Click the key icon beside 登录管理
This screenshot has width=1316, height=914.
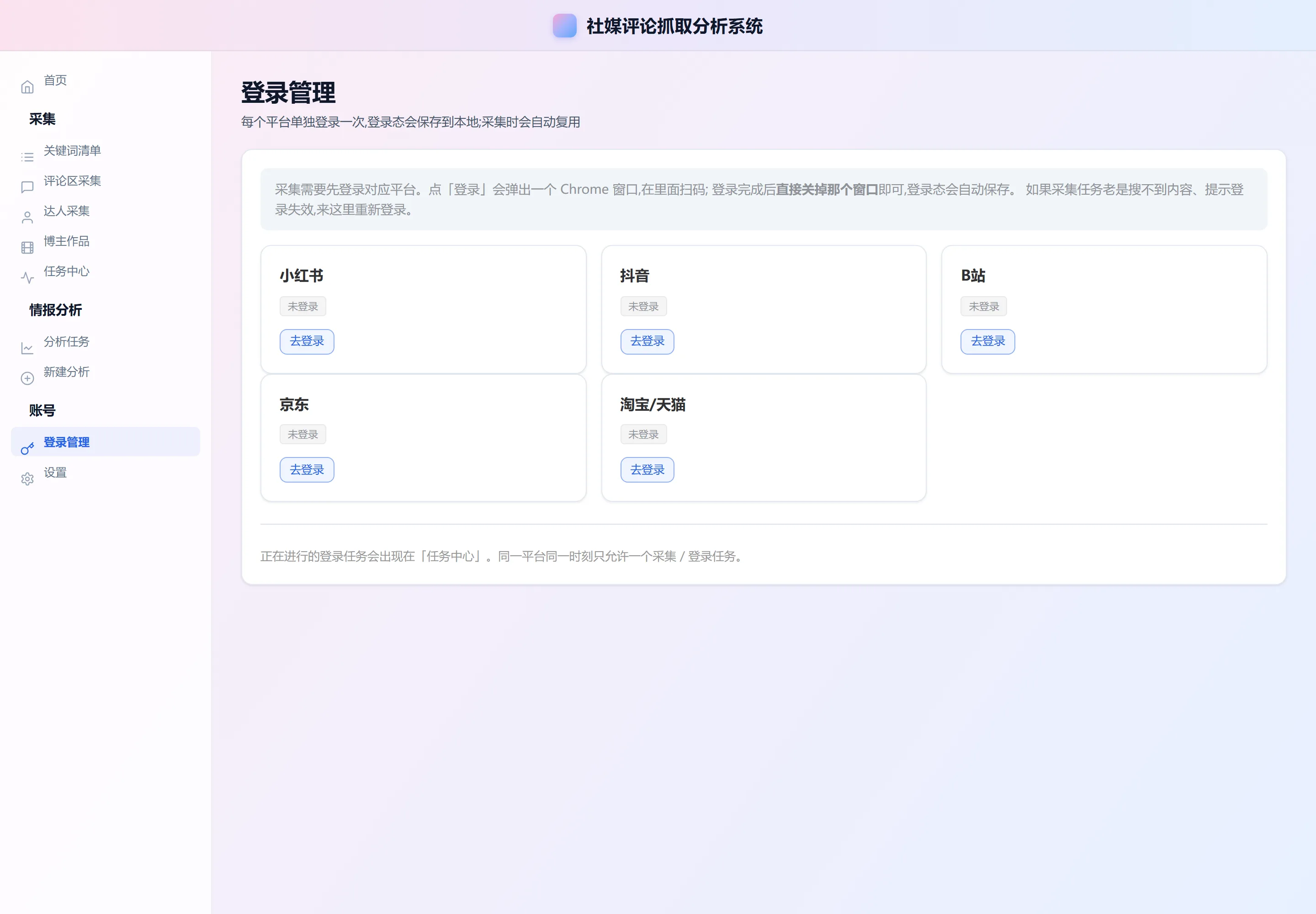27,449
